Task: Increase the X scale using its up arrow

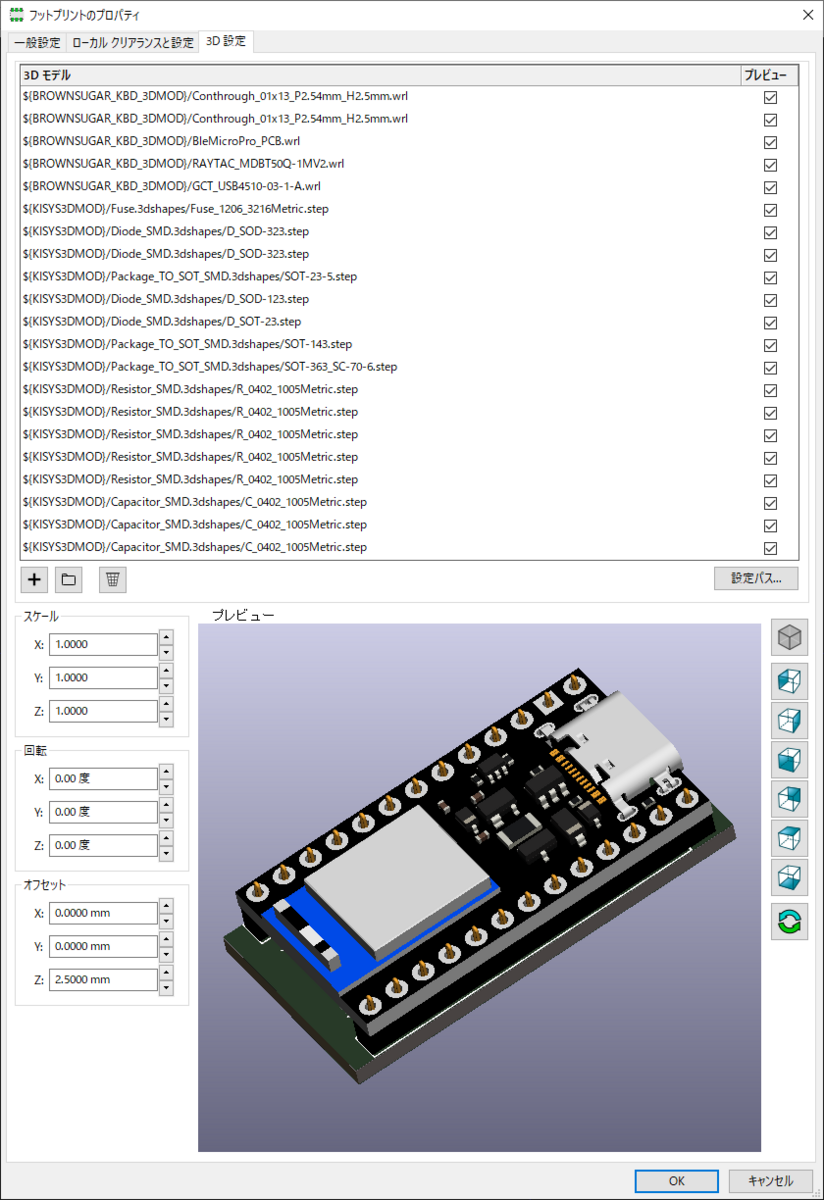Action: click(166, 638)
